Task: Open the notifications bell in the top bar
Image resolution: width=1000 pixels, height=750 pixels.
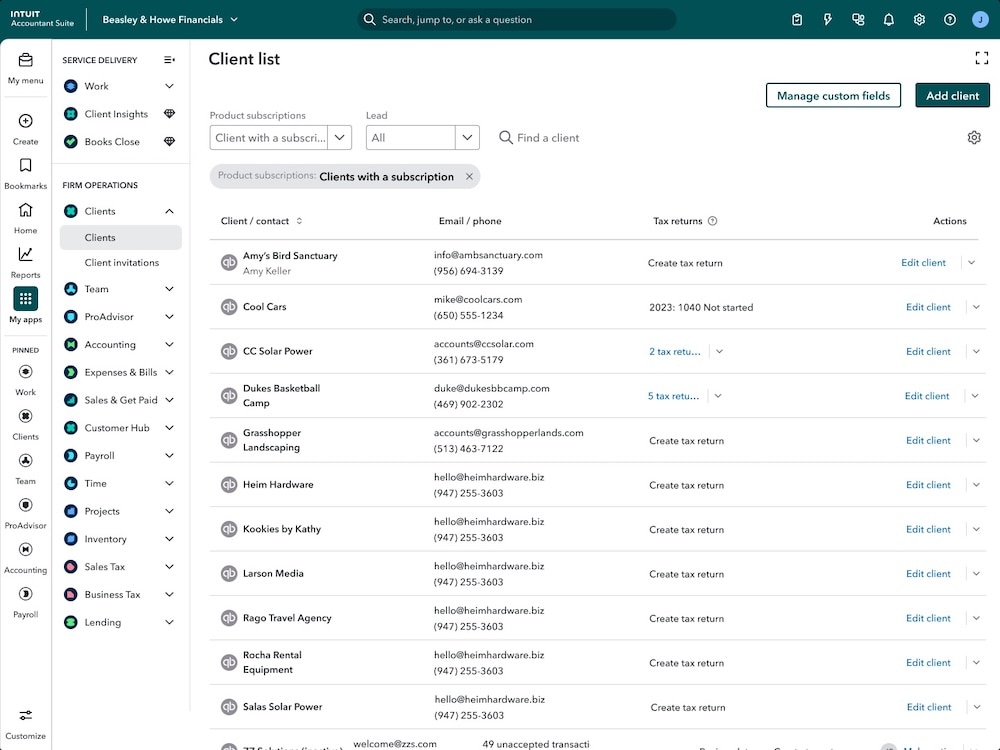Action: coord(888,19)
